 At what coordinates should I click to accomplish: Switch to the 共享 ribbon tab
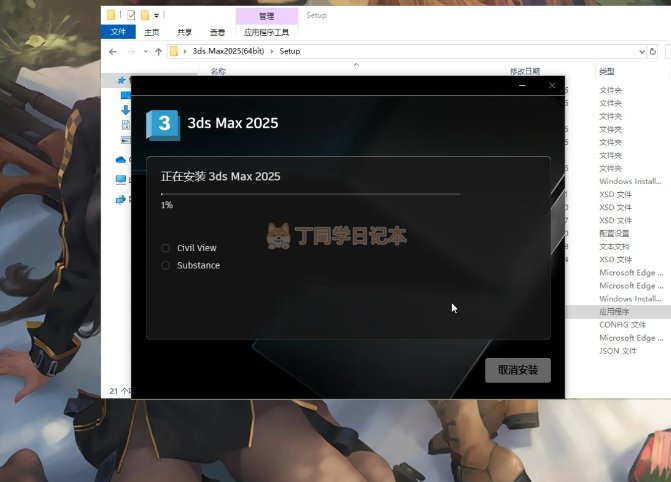(x=184, y=32)
